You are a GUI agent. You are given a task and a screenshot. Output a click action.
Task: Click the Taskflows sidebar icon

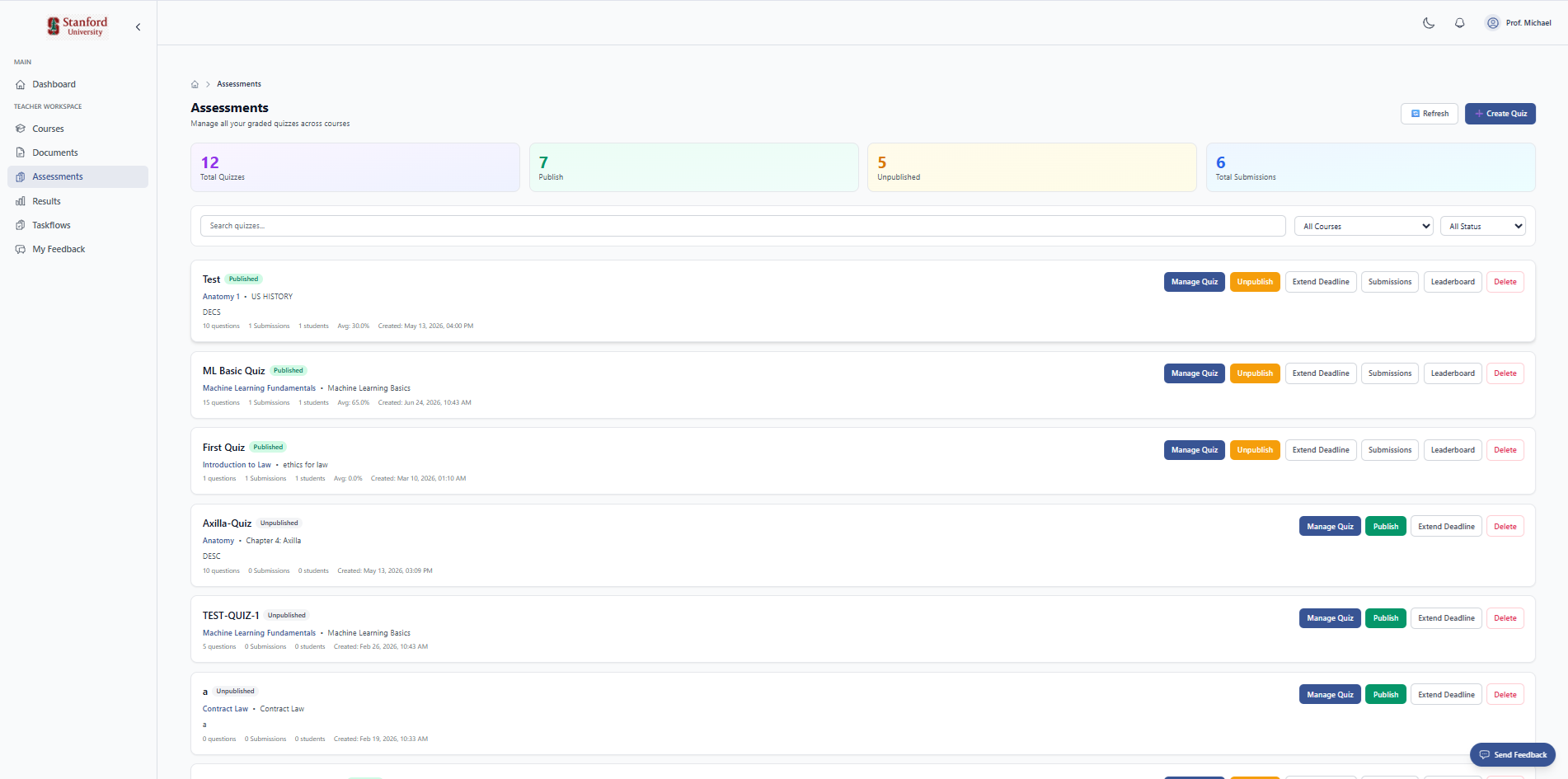[21, 225]
